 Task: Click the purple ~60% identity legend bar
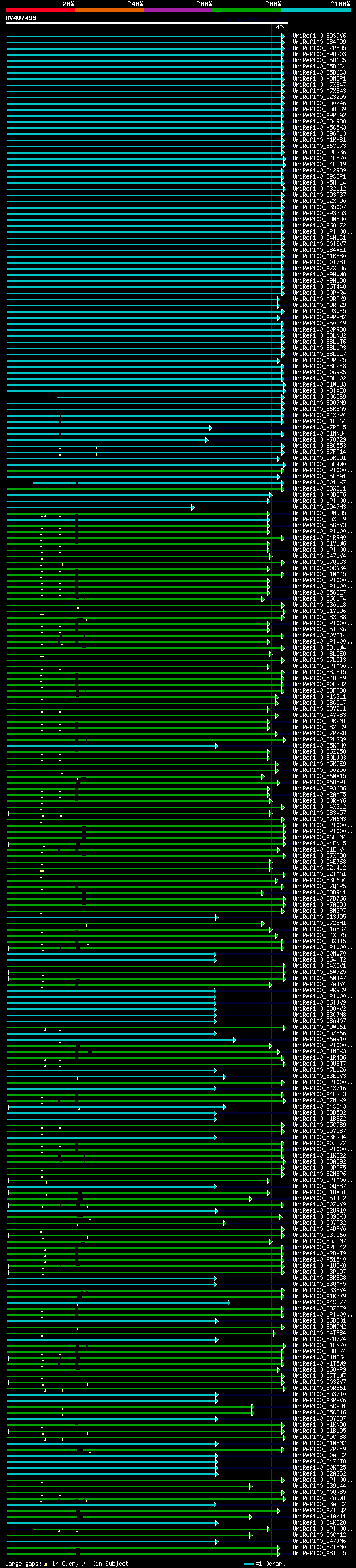(177, 10)
